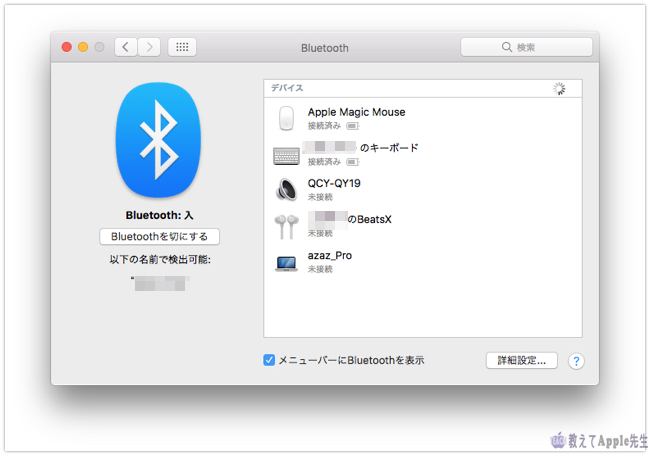Open 詳細設定... advanced settings
Screen dimensions: 650x456
tap(521, 361)
